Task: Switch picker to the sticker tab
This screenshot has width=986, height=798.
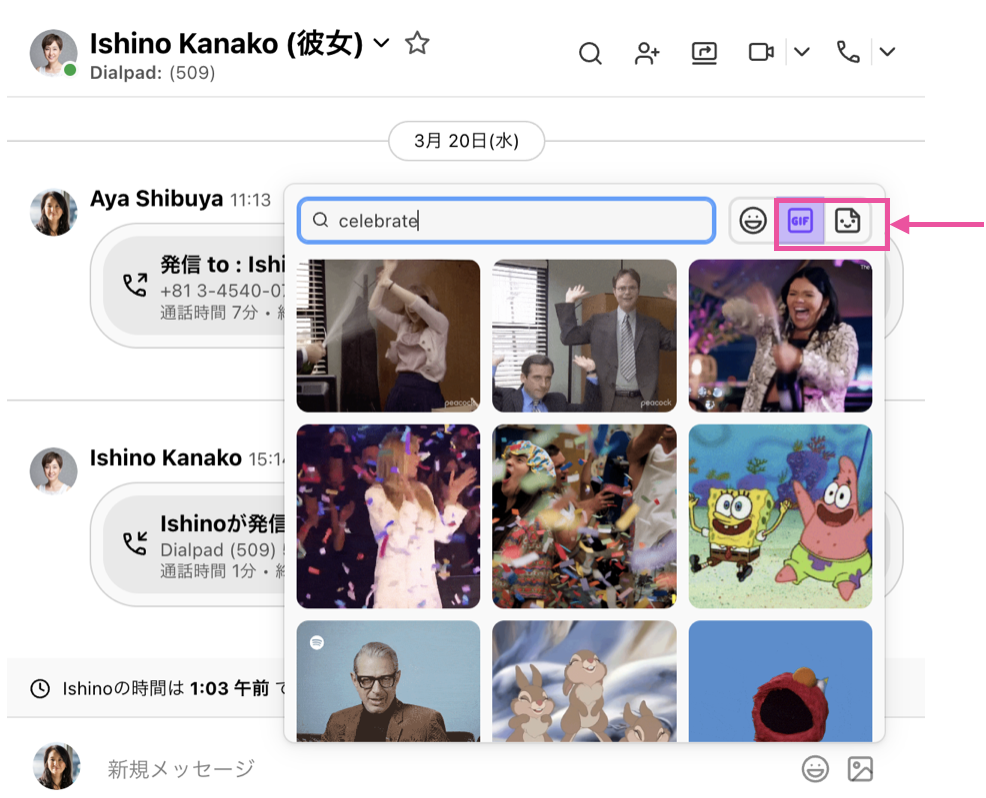Action: tap(847, 221)
